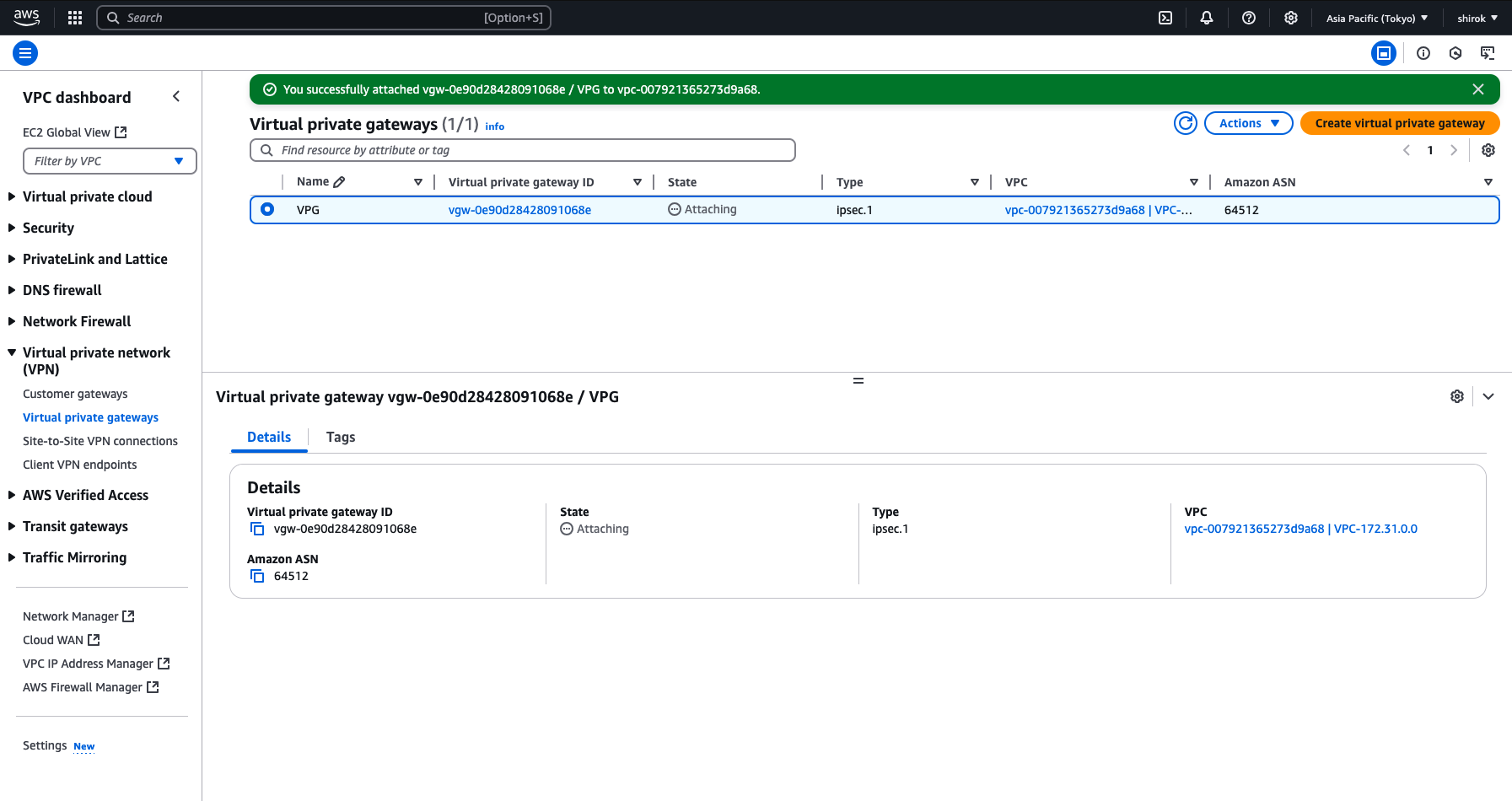Collapse the details panel chevron
This screenshot has height=801, width=1512.
(1488, 396)
